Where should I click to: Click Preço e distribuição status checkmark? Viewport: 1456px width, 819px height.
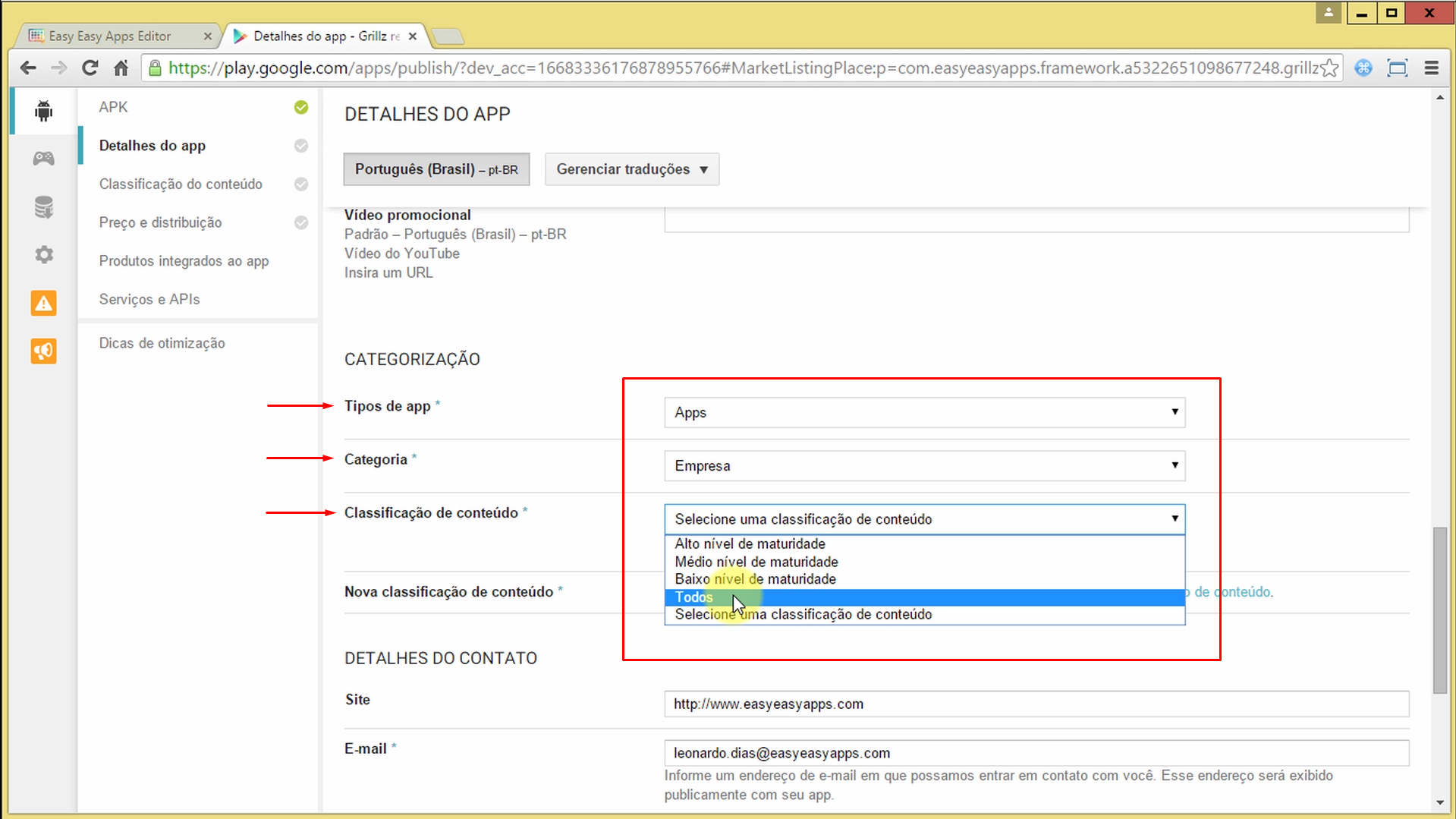[301, 222]
